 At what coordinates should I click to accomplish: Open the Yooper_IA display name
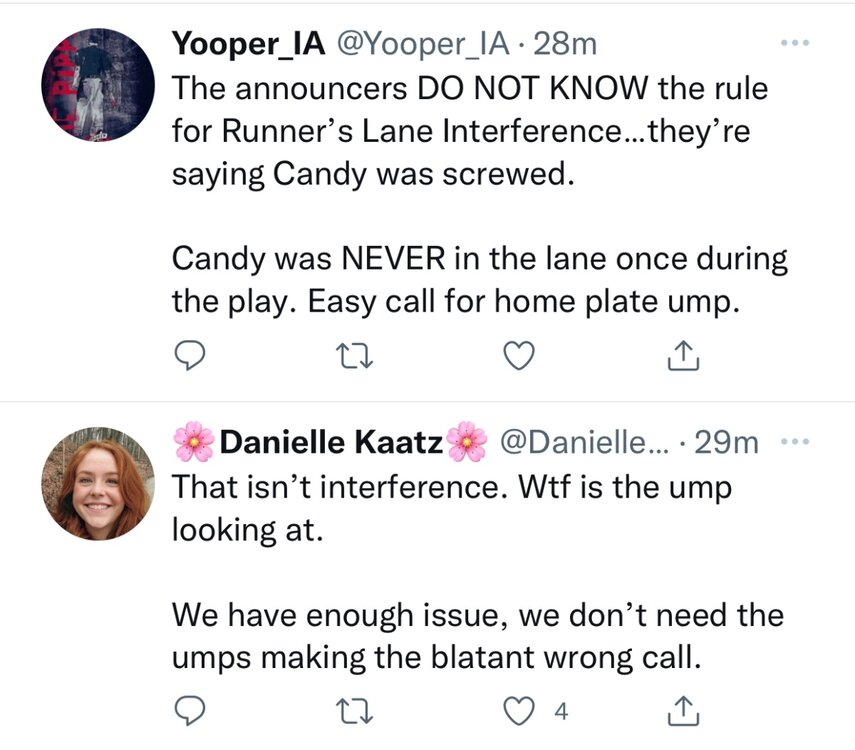point(246,43)
